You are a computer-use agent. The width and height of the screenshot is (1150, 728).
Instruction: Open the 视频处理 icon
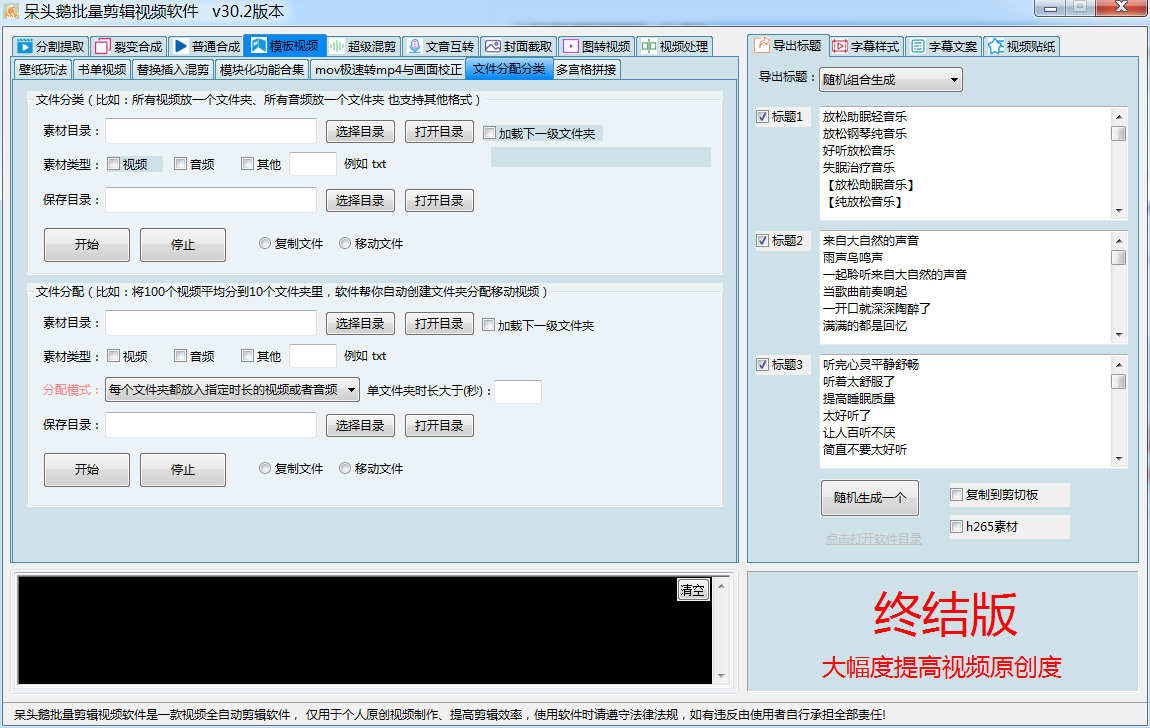(648, 46)
